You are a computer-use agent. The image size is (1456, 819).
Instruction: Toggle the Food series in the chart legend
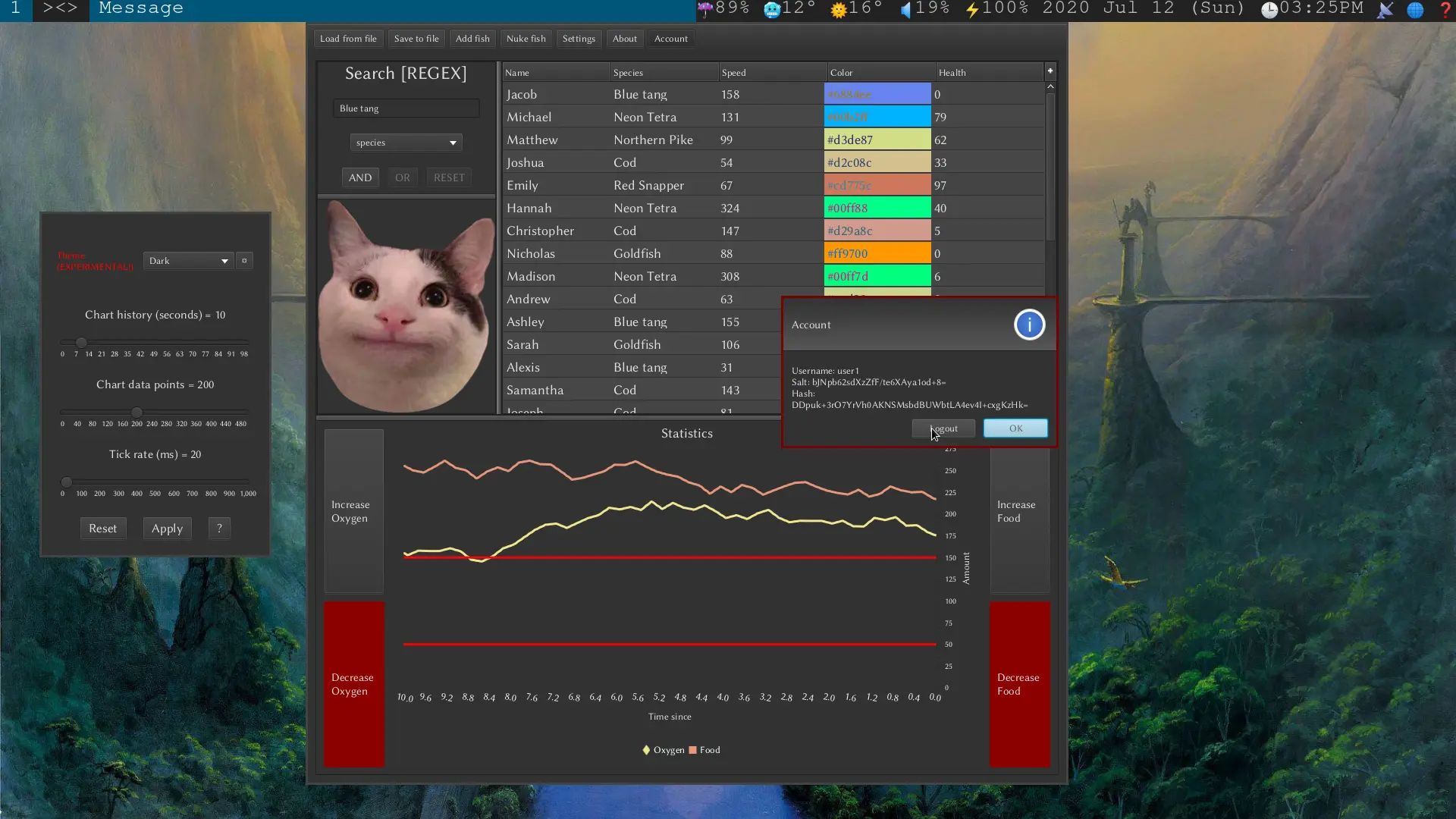coord(704,749)
